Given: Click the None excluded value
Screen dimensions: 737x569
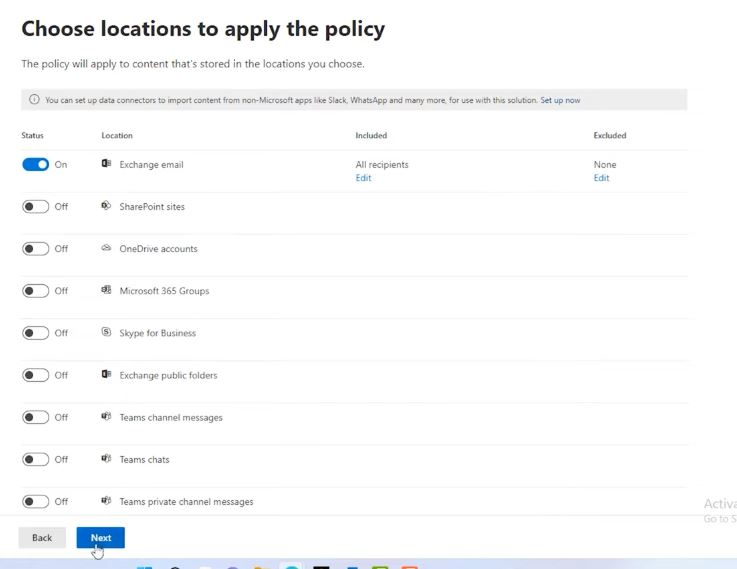Looking at the screenshot, I should click(x=604, y=164).
